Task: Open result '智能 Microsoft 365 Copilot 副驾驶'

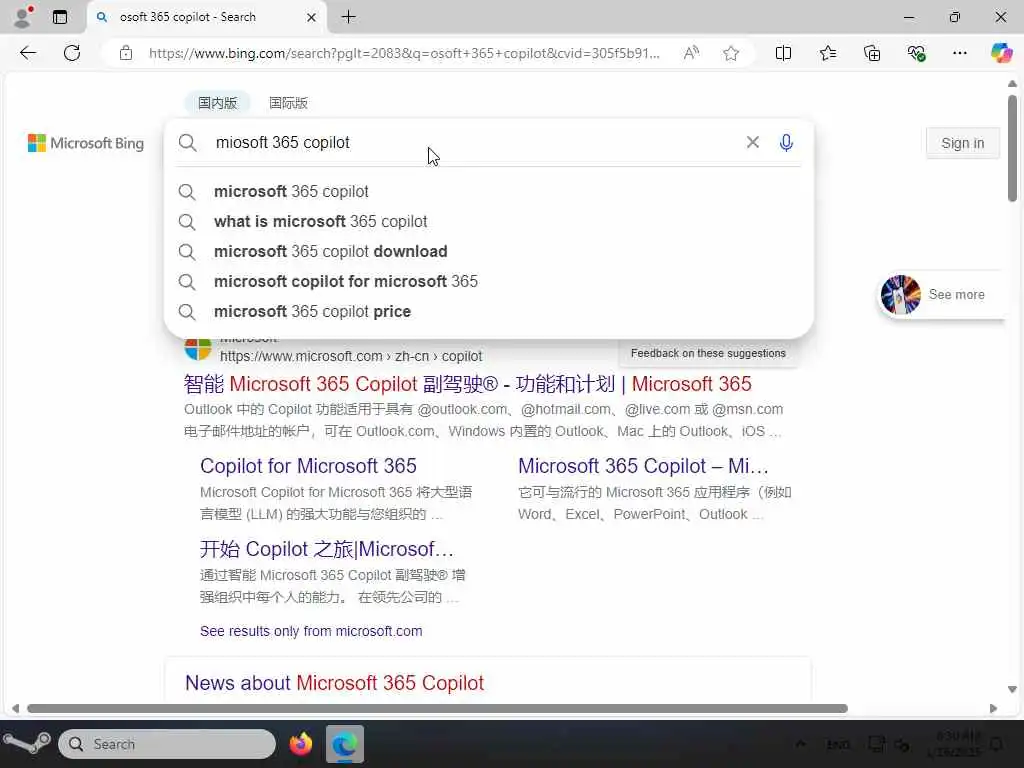Action: 468,384
